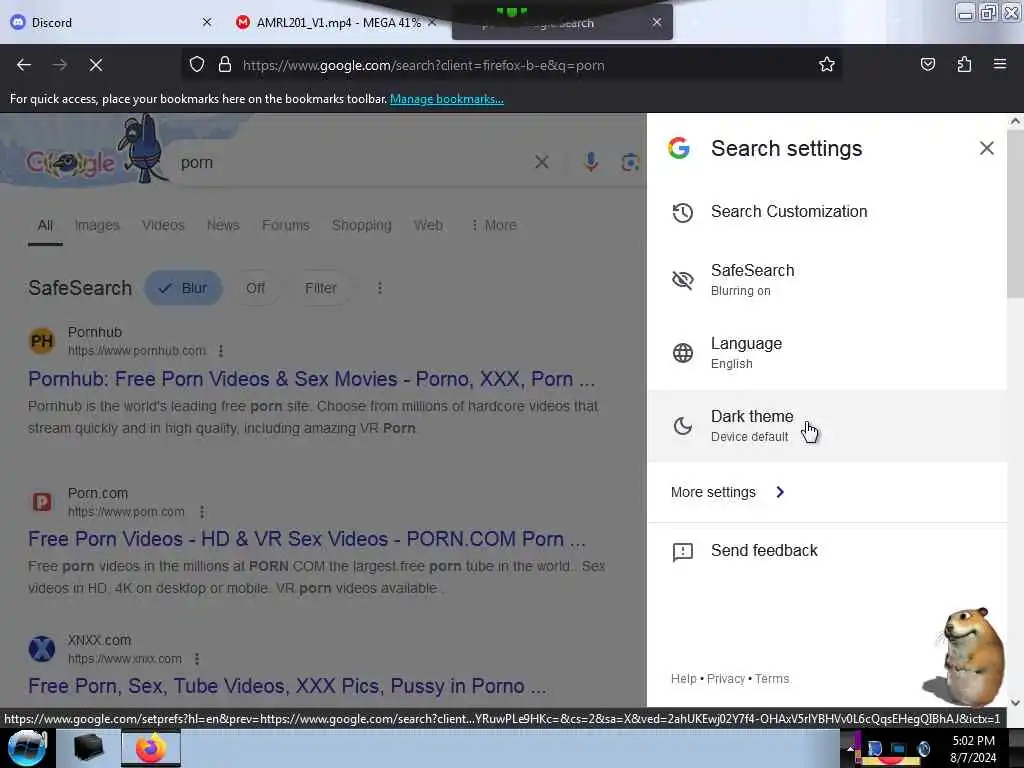
Task: Go forward using the browser forward arrow
Action: click(59, 65)
